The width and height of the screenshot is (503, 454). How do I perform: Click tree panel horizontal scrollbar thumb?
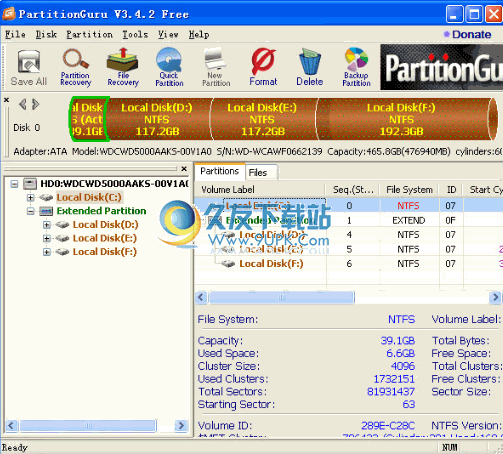pyautogui.click(x=88, y=426)
